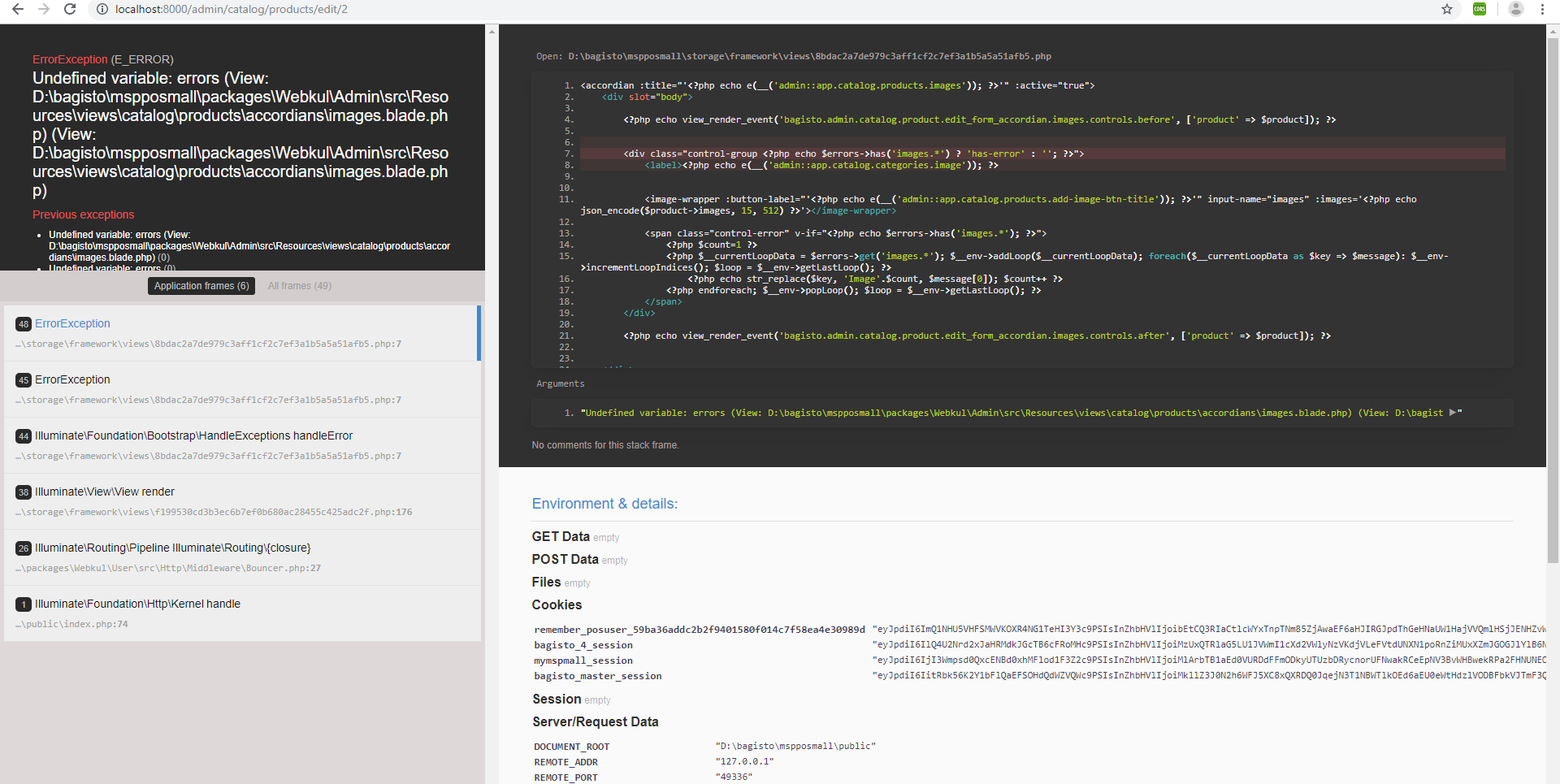Click the Files heading

546,582
